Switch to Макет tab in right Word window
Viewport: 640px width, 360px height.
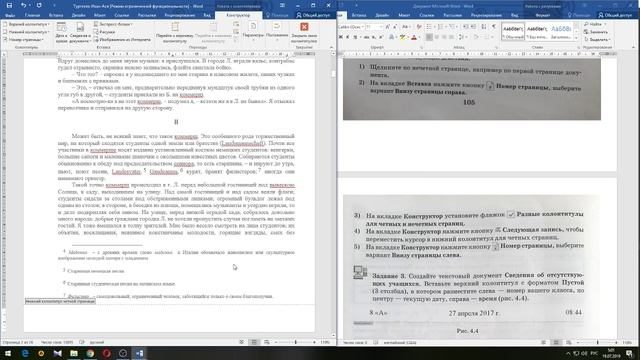click(404, 15)
